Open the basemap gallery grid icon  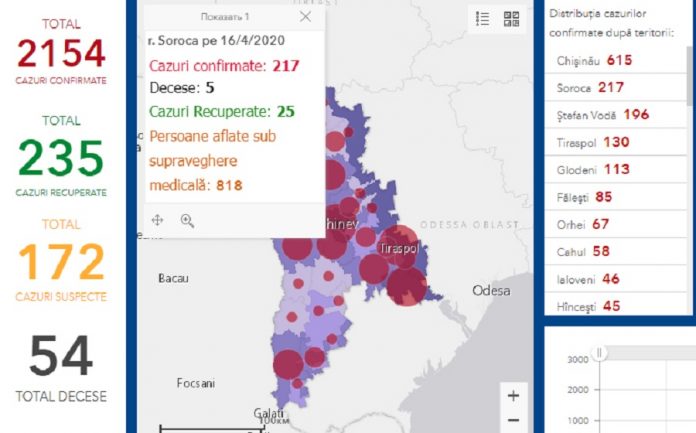click(511, 19)
